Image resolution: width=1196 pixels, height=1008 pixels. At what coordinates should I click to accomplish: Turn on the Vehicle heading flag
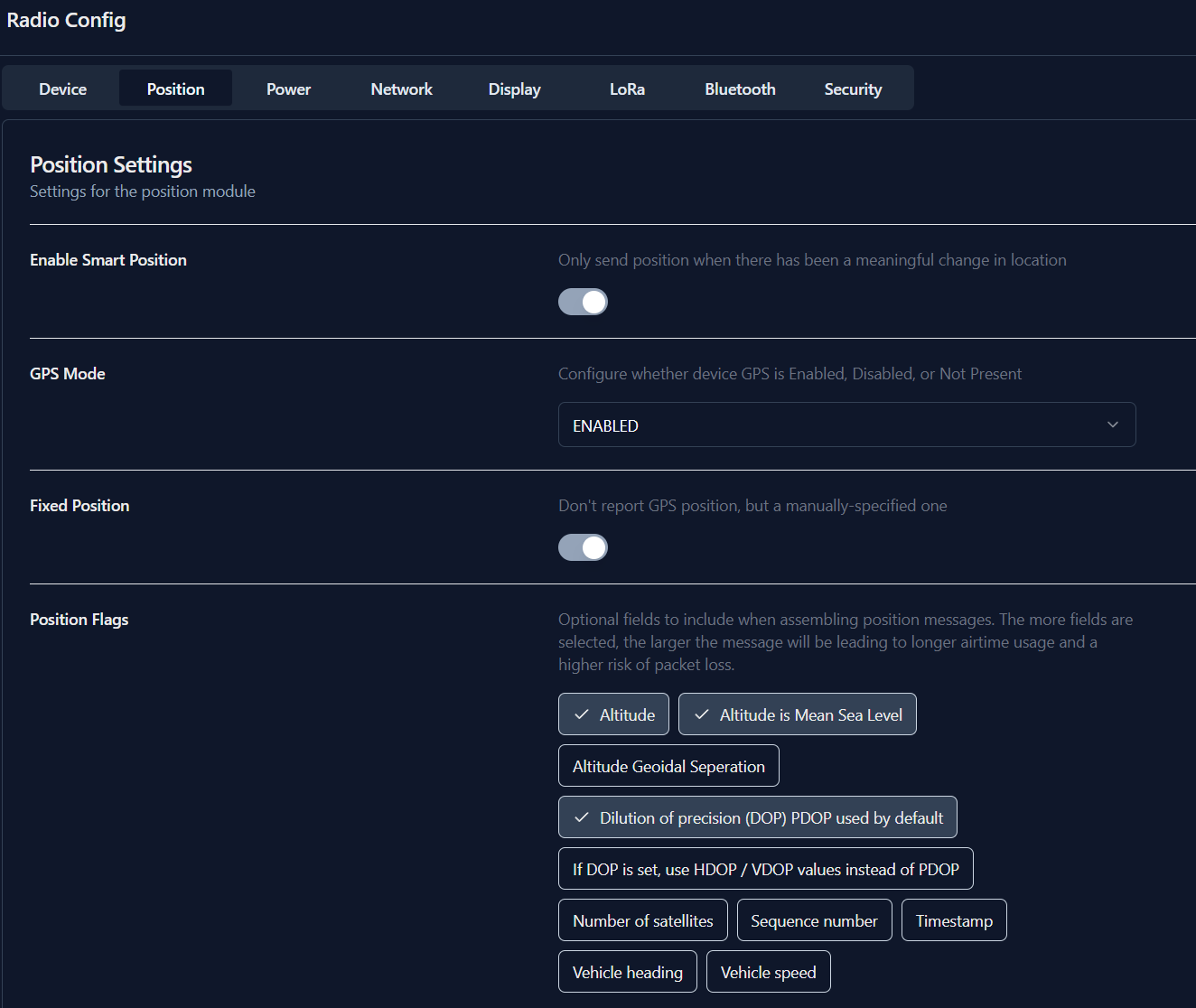[627, 972]
